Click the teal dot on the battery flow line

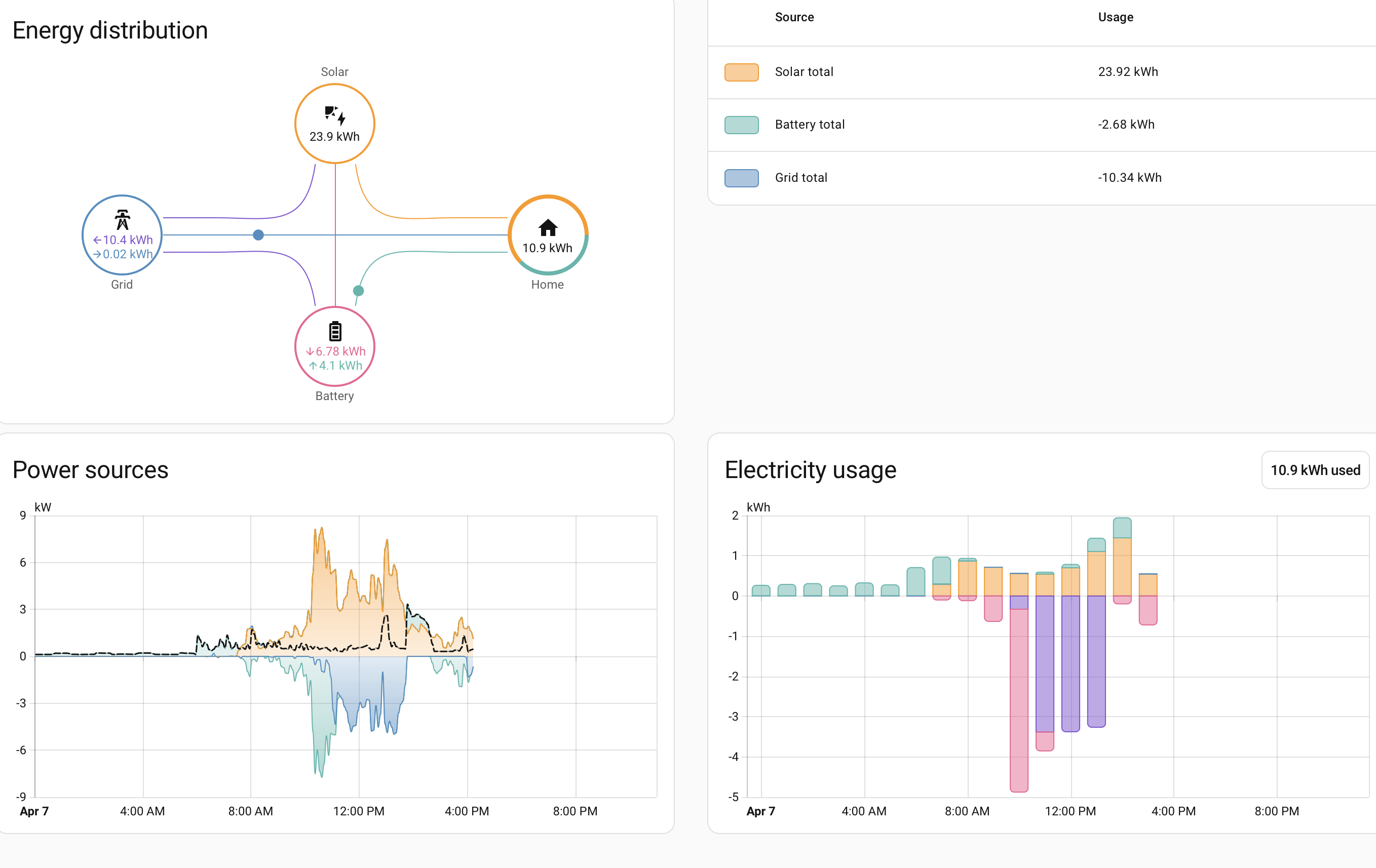tap(358, 291)
